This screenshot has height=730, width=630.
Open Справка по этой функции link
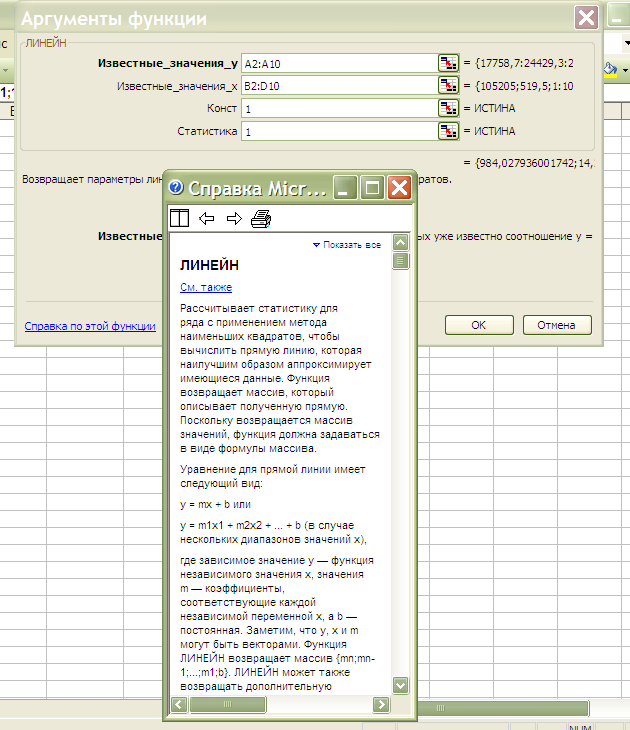90,326
